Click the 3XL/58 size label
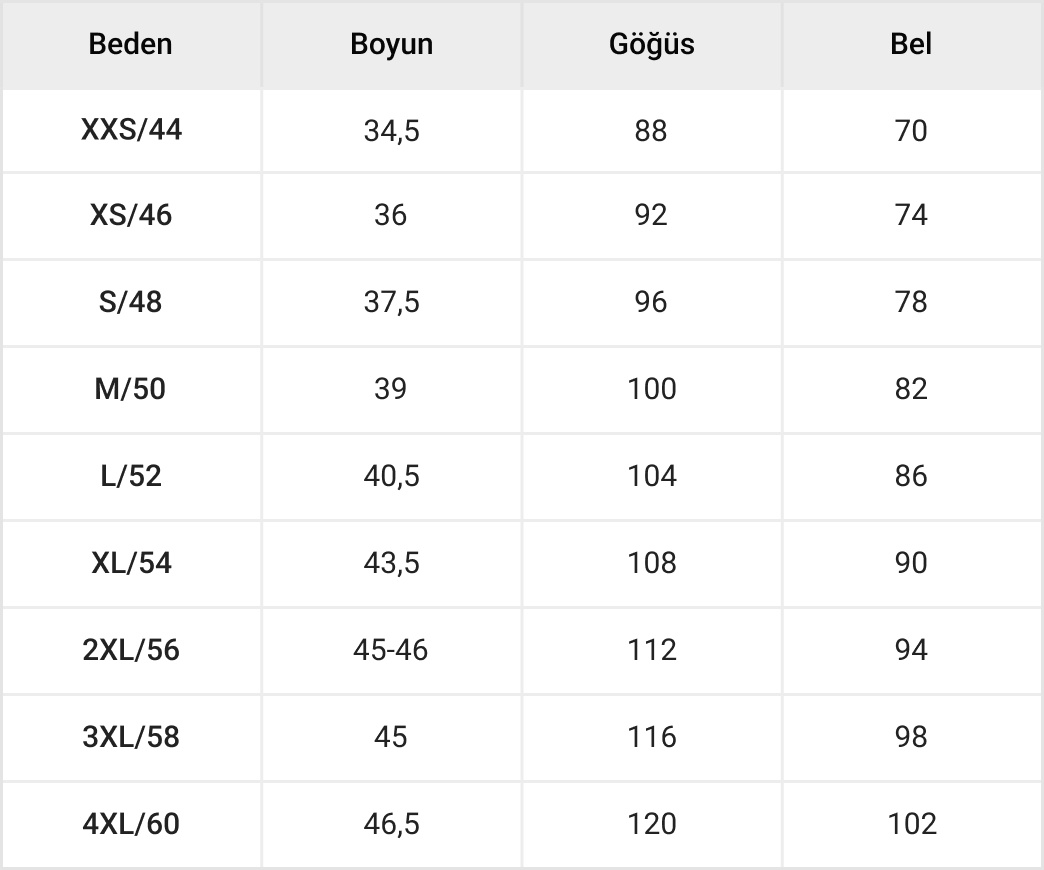1044x870 pixels. coord(131,737)
